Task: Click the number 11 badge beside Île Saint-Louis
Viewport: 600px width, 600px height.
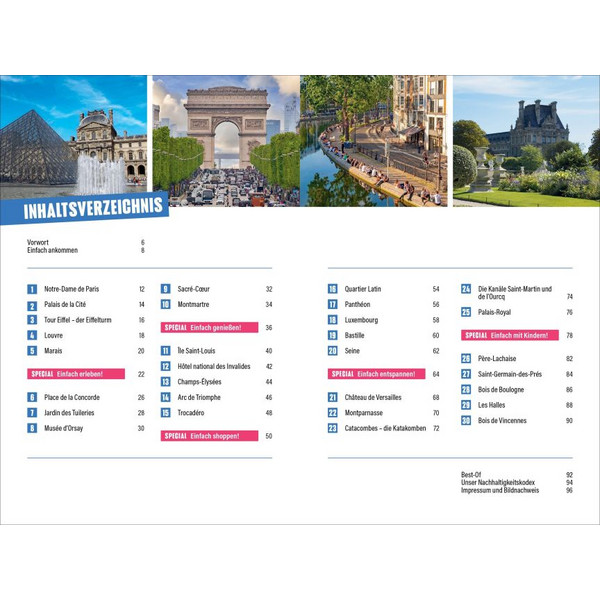Action: [165, 351]
